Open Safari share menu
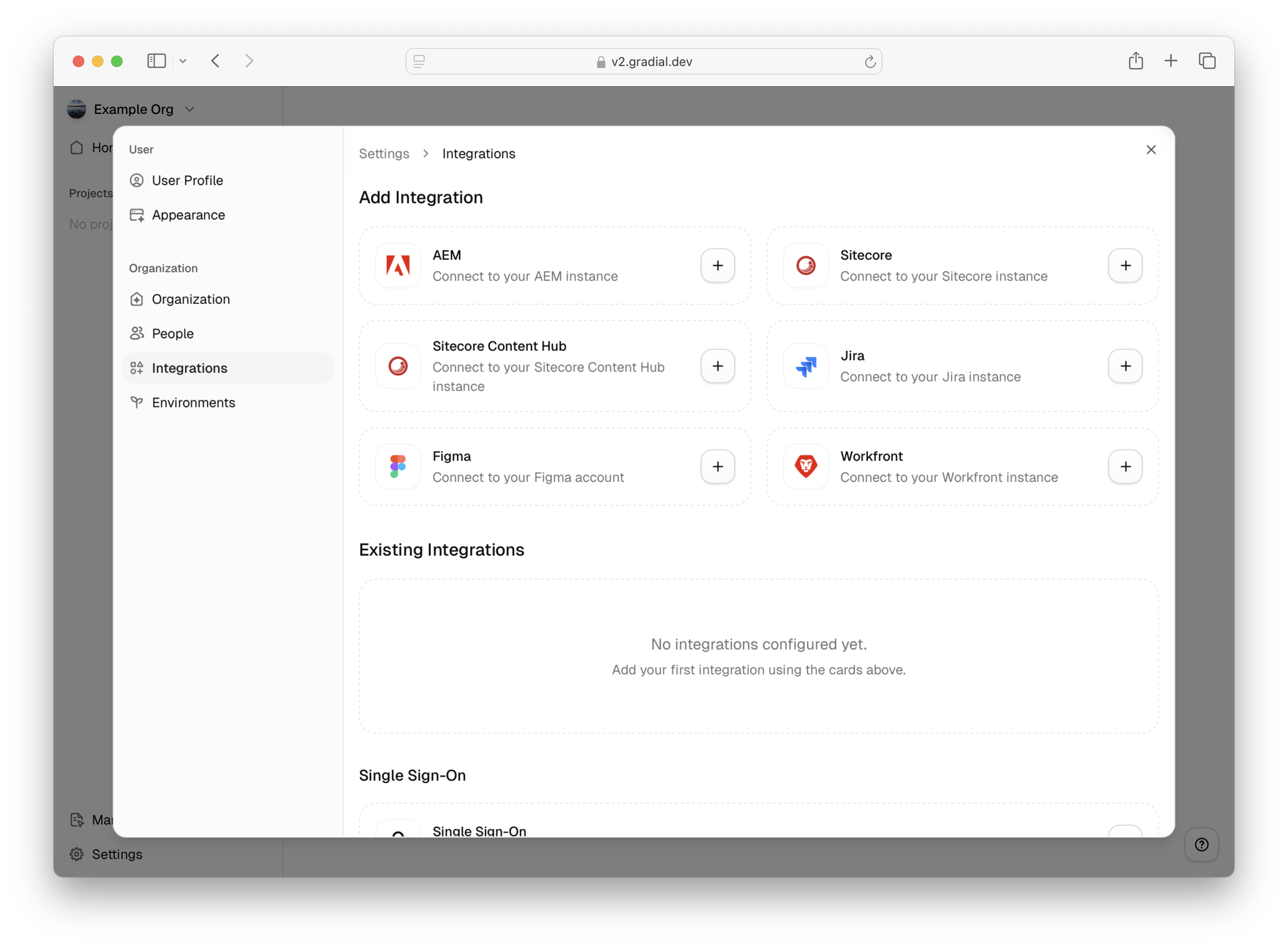Screen dimensions: 1288x948 tap(1135, 61)
